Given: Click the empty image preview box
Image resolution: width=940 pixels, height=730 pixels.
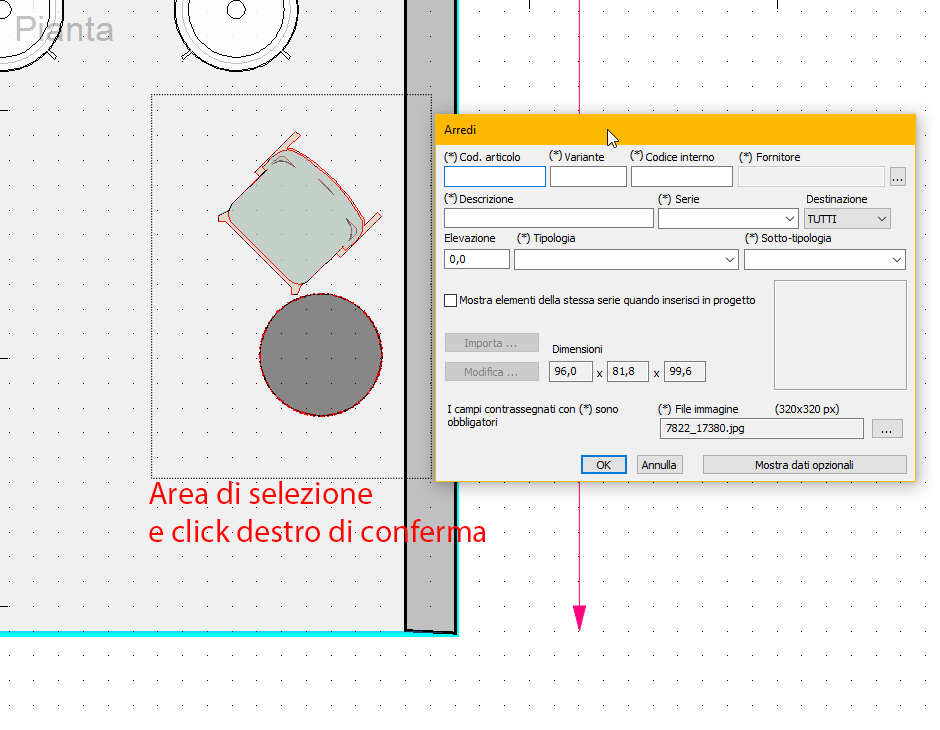Looking at the screenshot, I should [840, 335].
